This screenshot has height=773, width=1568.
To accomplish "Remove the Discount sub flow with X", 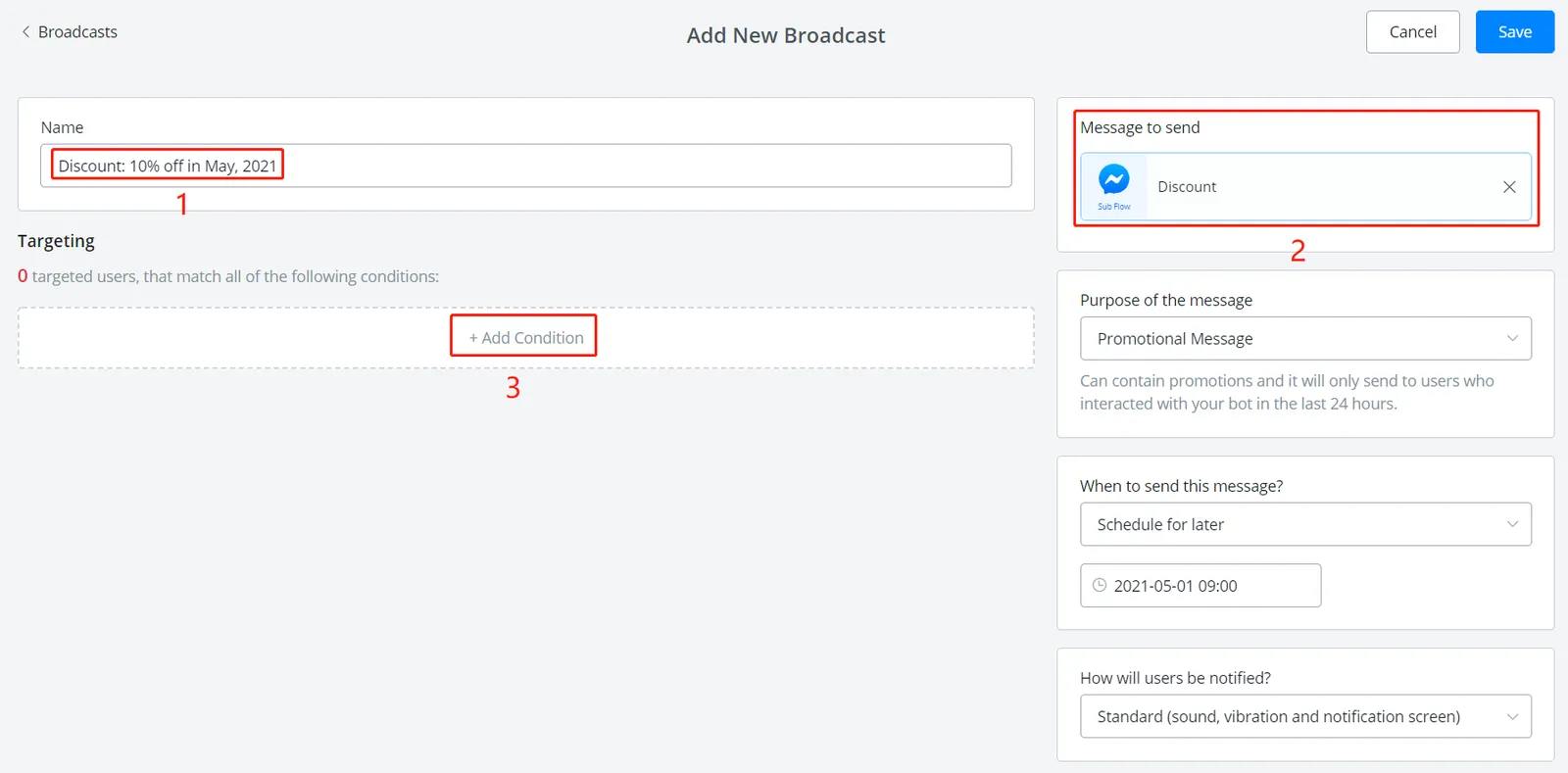I will pos(1509,187).
